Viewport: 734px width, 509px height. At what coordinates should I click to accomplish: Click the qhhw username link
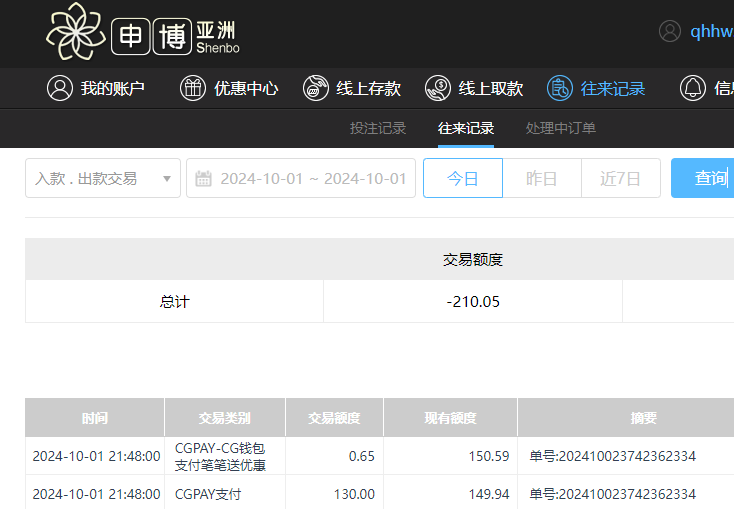point(711,31)
